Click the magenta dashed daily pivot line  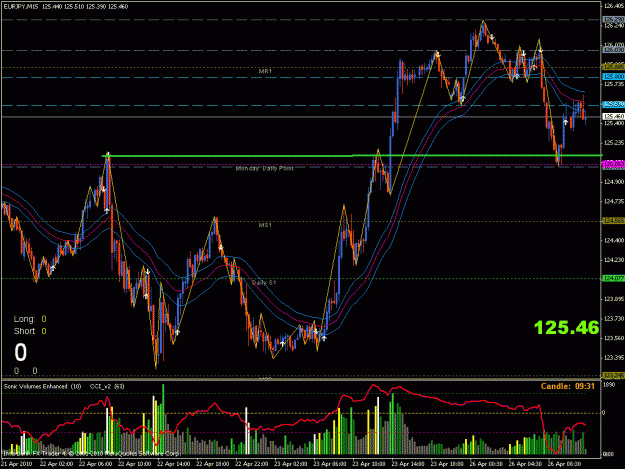pos(301,165)
